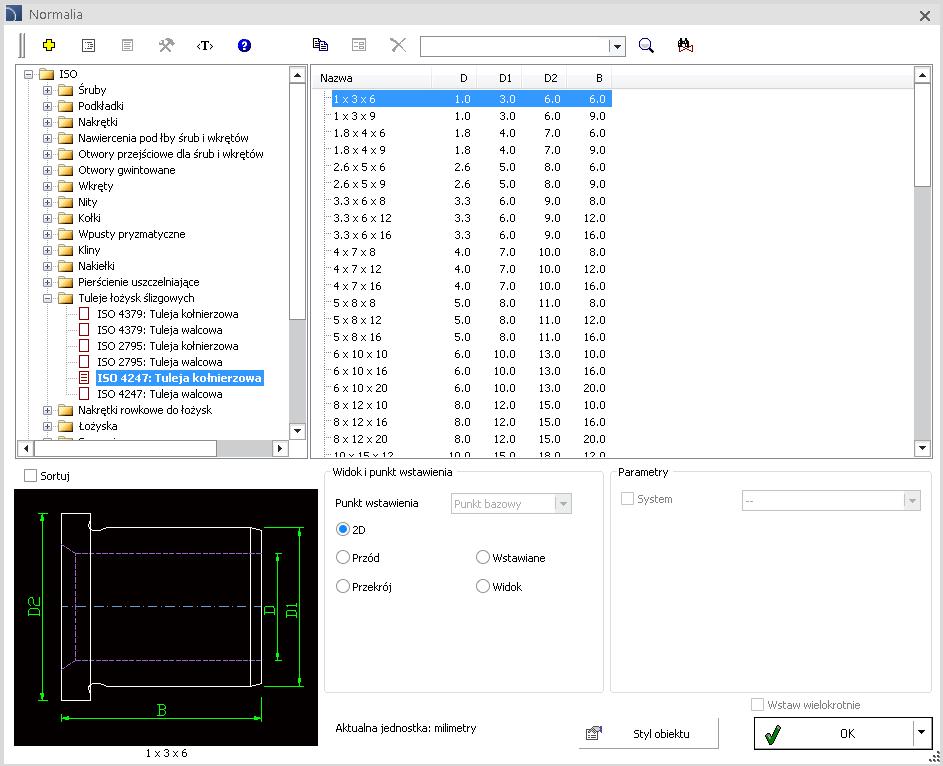Open the Punkt wstawienia dropdown
Viewport: 943px width, 766px height.
point(563,504)
